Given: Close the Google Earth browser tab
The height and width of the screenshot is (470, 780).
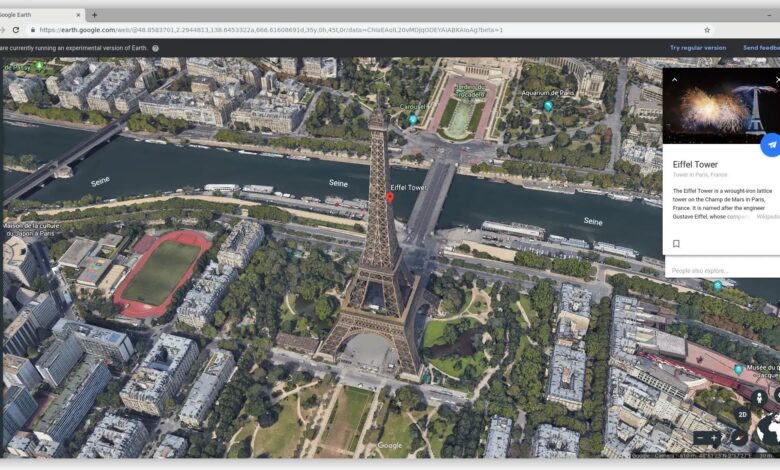Looking at the screenshot, I should pyautogui.click(x=78, y=15).
